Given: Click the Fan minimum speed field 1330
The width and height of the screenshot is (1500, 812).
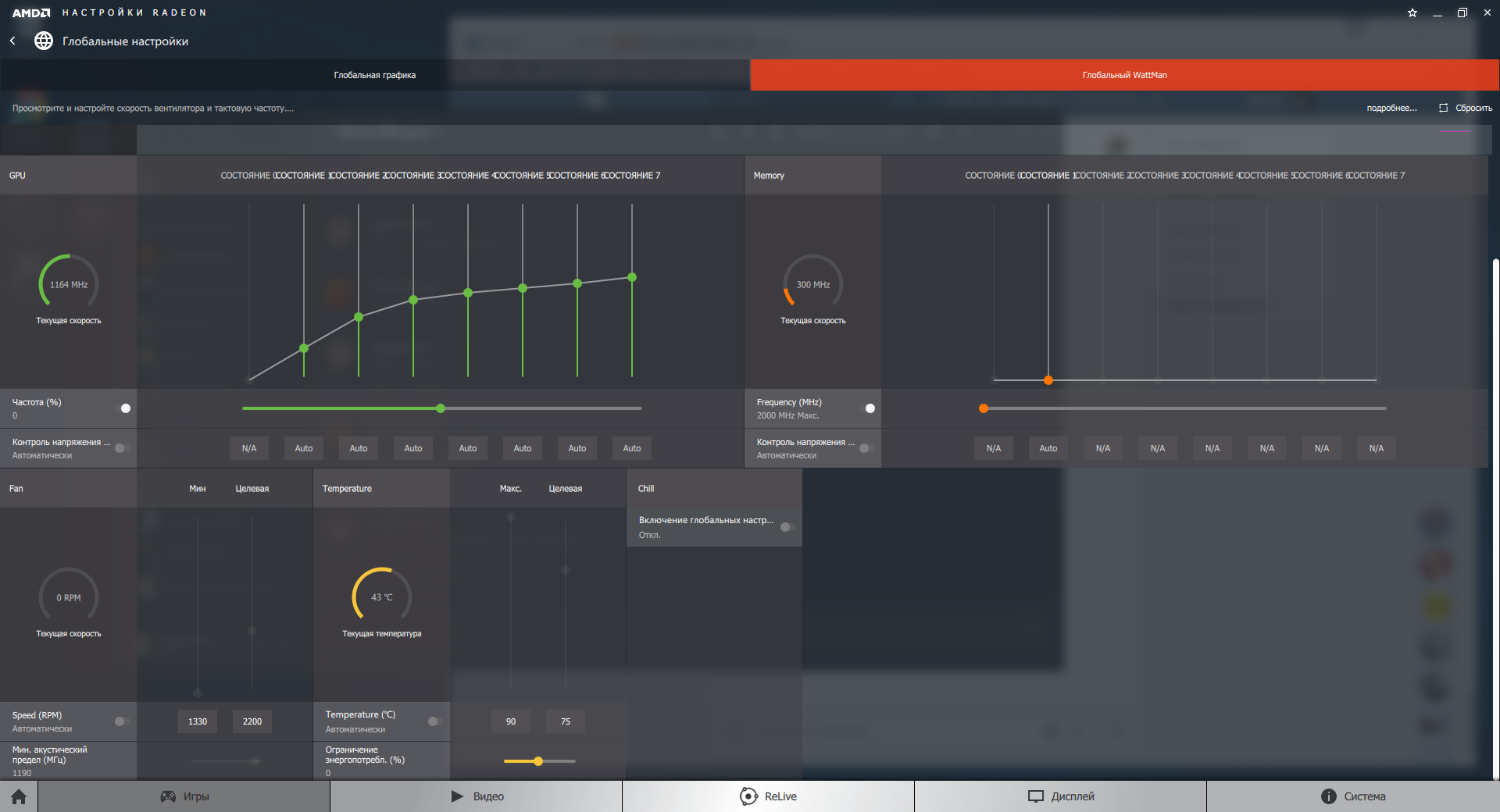Looking at the screenshot, I should click(x=198, y=721).
